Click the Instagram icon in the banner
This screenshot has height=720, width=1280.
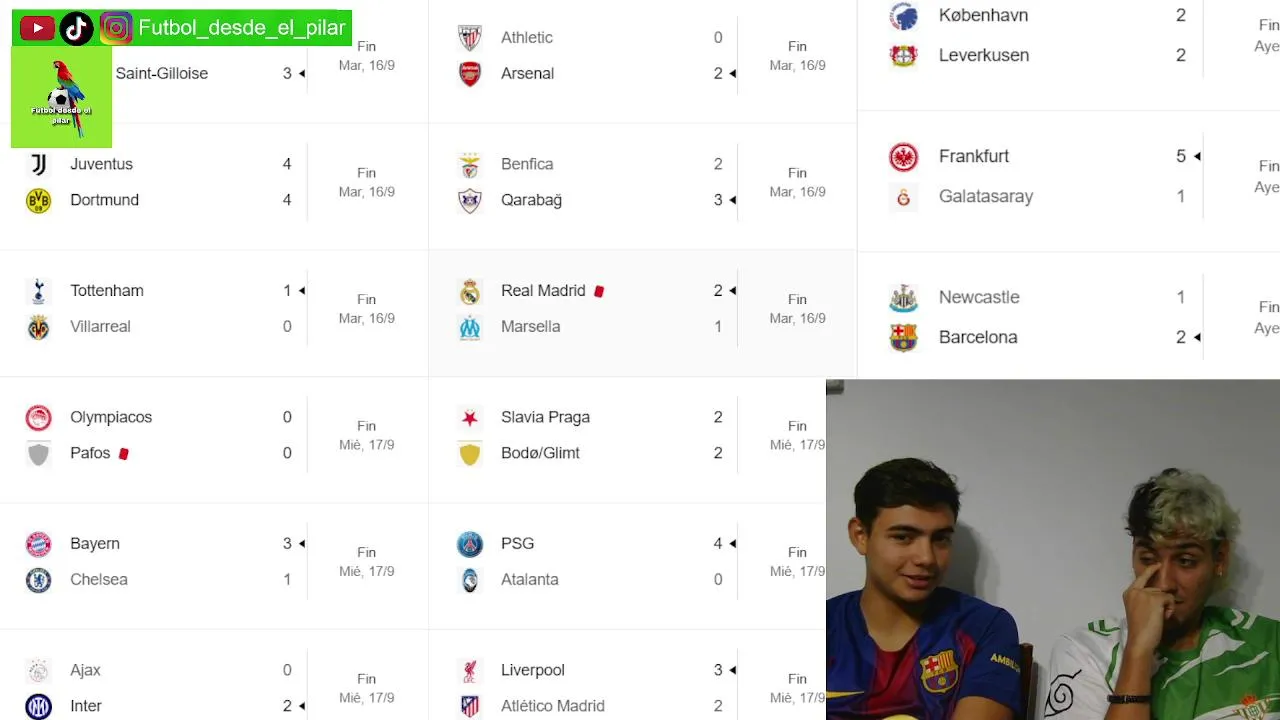pos(116,28)
